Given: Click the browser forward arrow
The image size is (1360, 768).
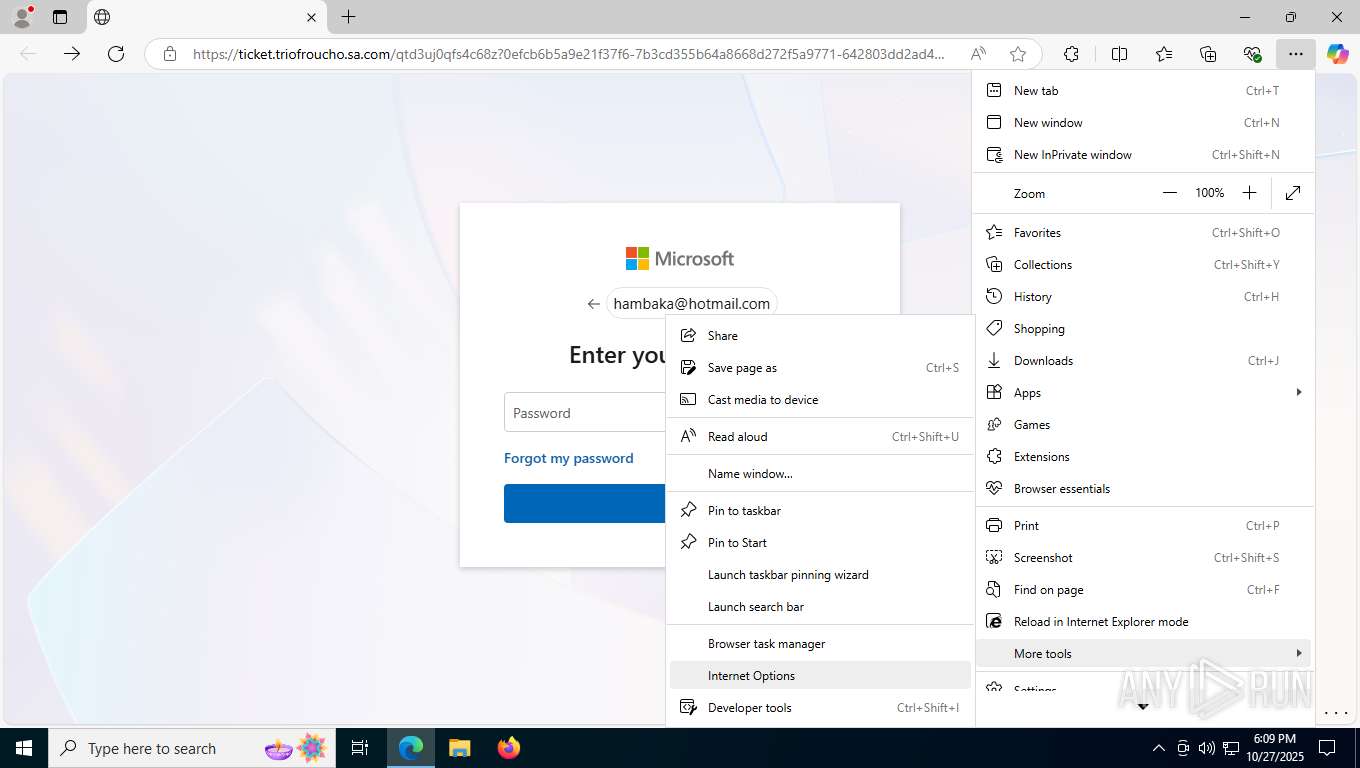Looking at the screenshot, I should 72,54.
